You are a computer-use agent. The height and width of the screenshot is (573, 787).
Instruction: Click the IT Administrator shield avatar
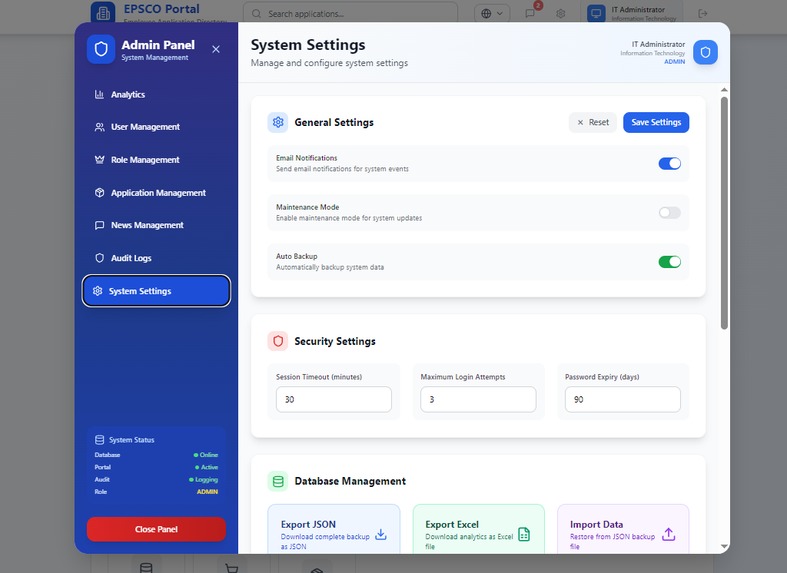pos(705,52)
